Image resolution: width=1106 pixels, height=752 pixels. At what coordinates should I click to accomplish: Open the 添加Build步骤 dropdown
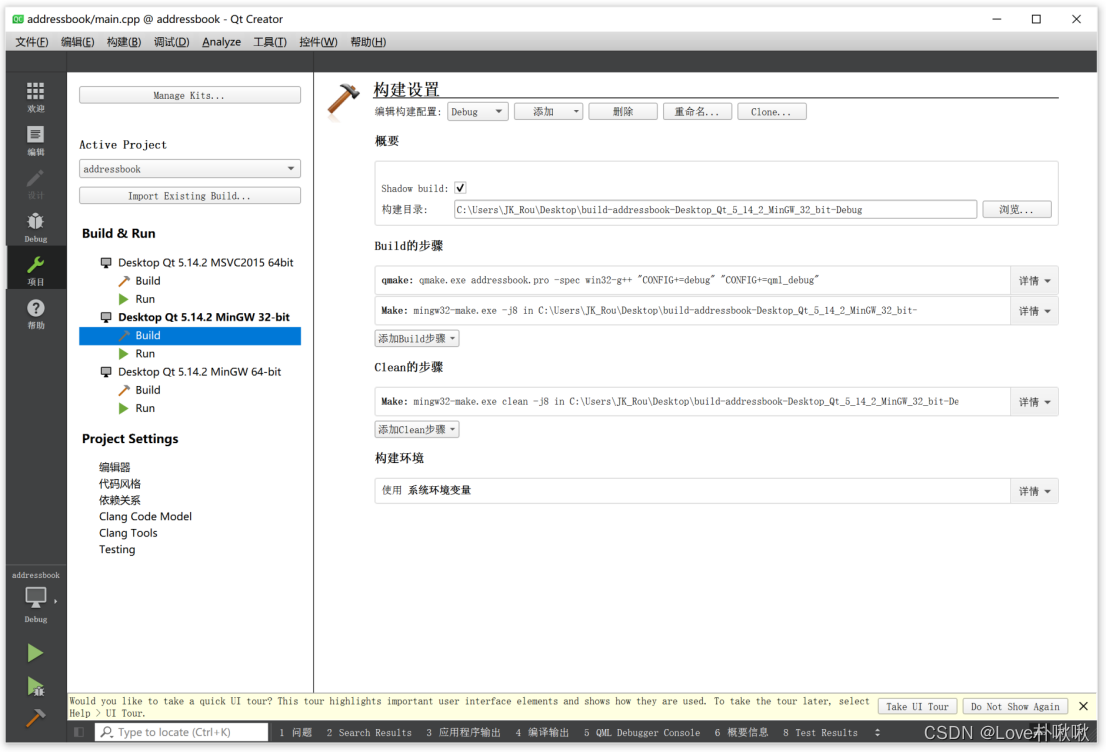(417, 339)
